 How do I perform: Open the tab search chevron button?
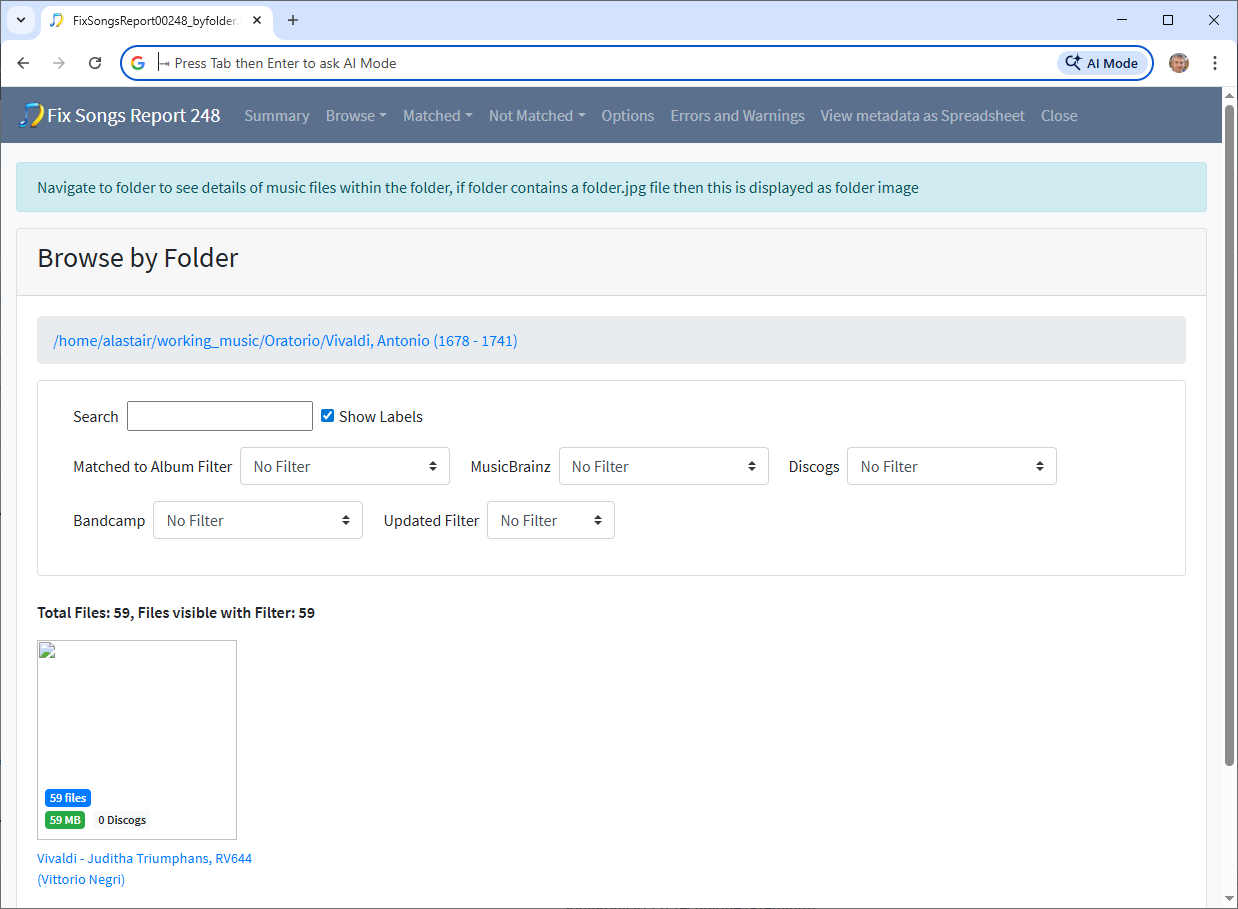(x=20, y=20)
